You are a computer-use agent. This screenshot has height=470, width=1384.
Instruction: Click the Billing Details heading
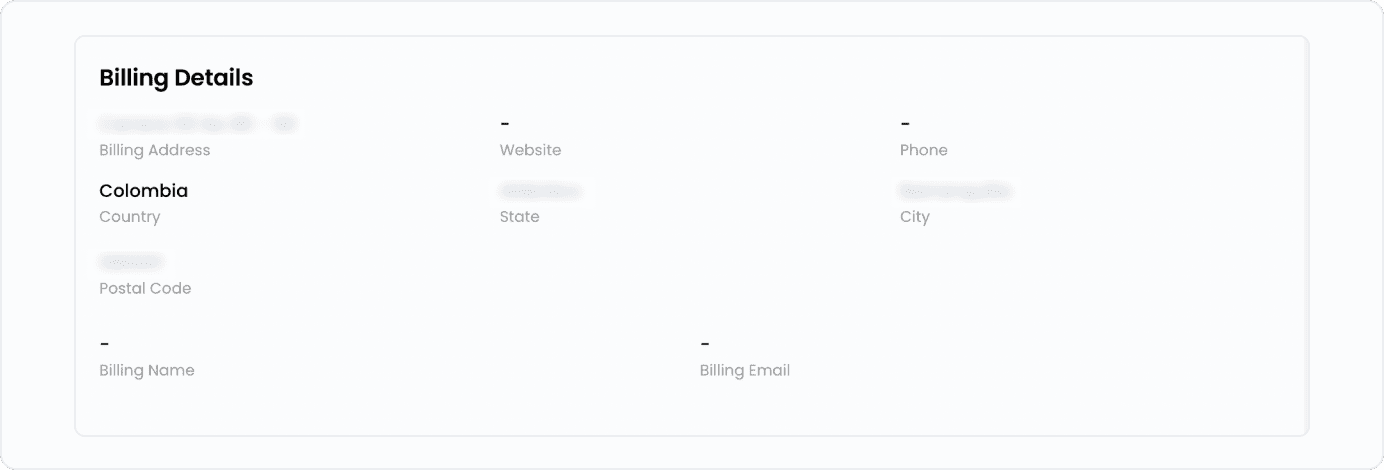point(176,78)
